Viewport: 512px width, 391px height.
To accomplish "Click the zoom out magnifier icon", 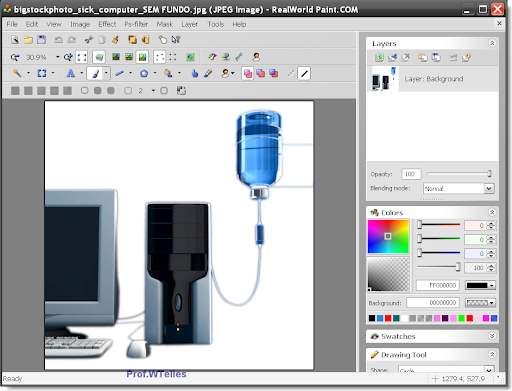I will pos(15,57).
